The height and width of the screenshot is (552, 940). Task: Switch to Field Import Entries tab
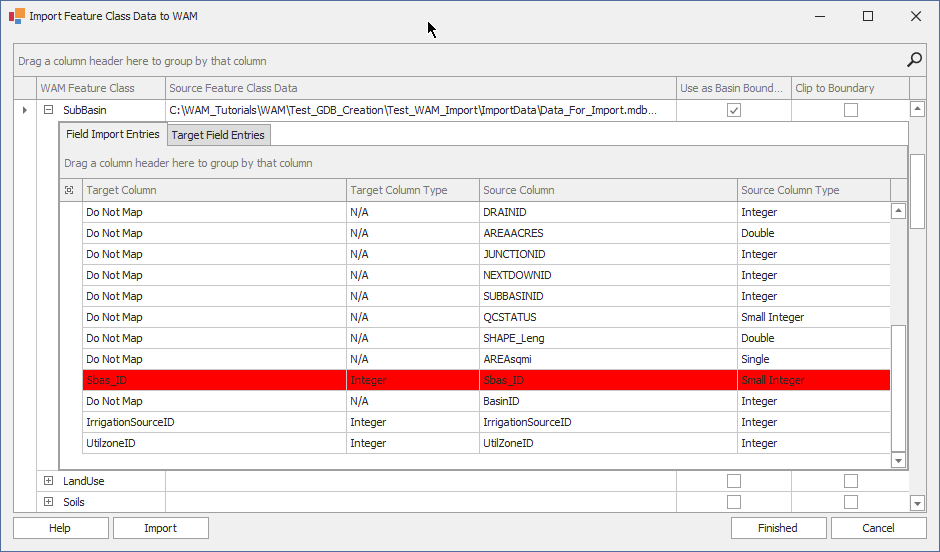(x=113, y=134)
